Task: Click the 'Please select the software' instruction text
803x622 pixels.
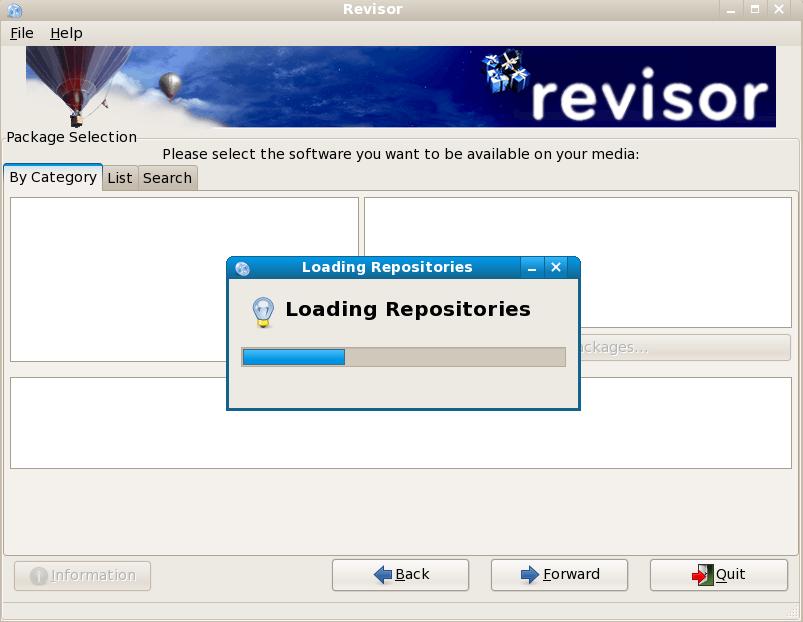Action: tap(400, 154)
